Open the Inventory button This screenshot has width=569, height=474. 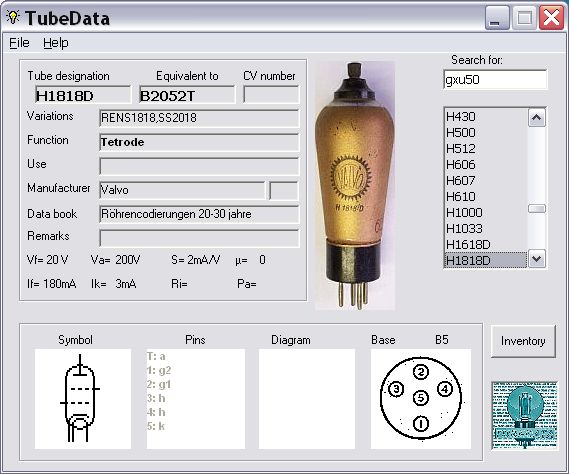[523, 341]
